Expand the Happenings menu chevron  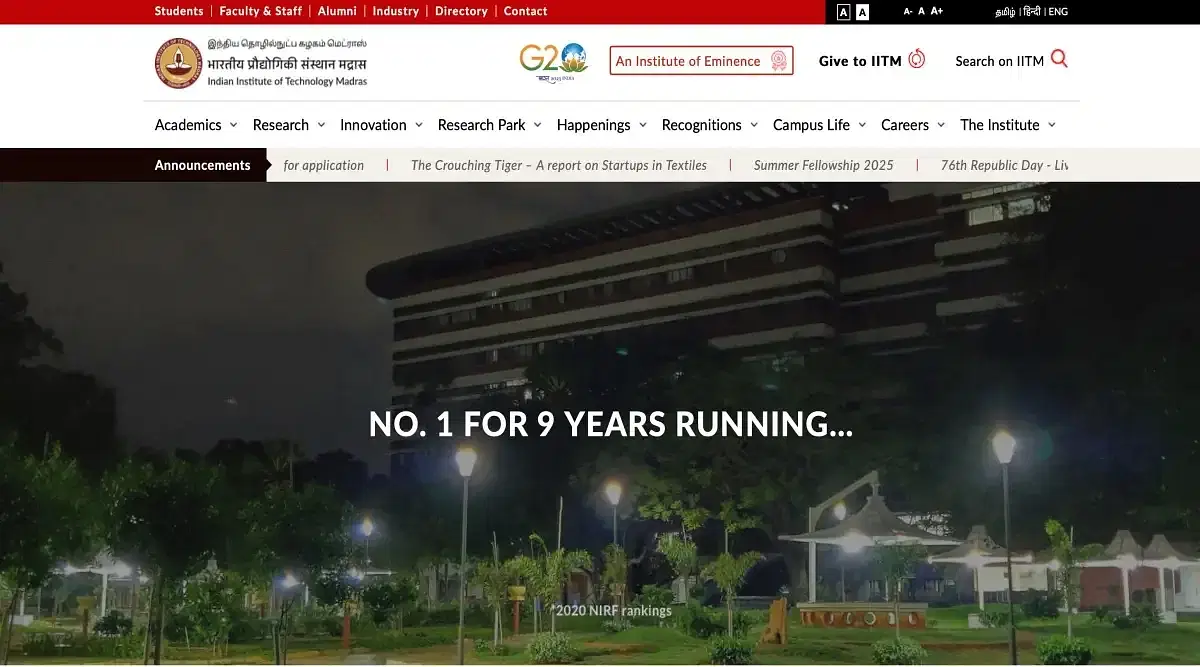coord(642,125)
